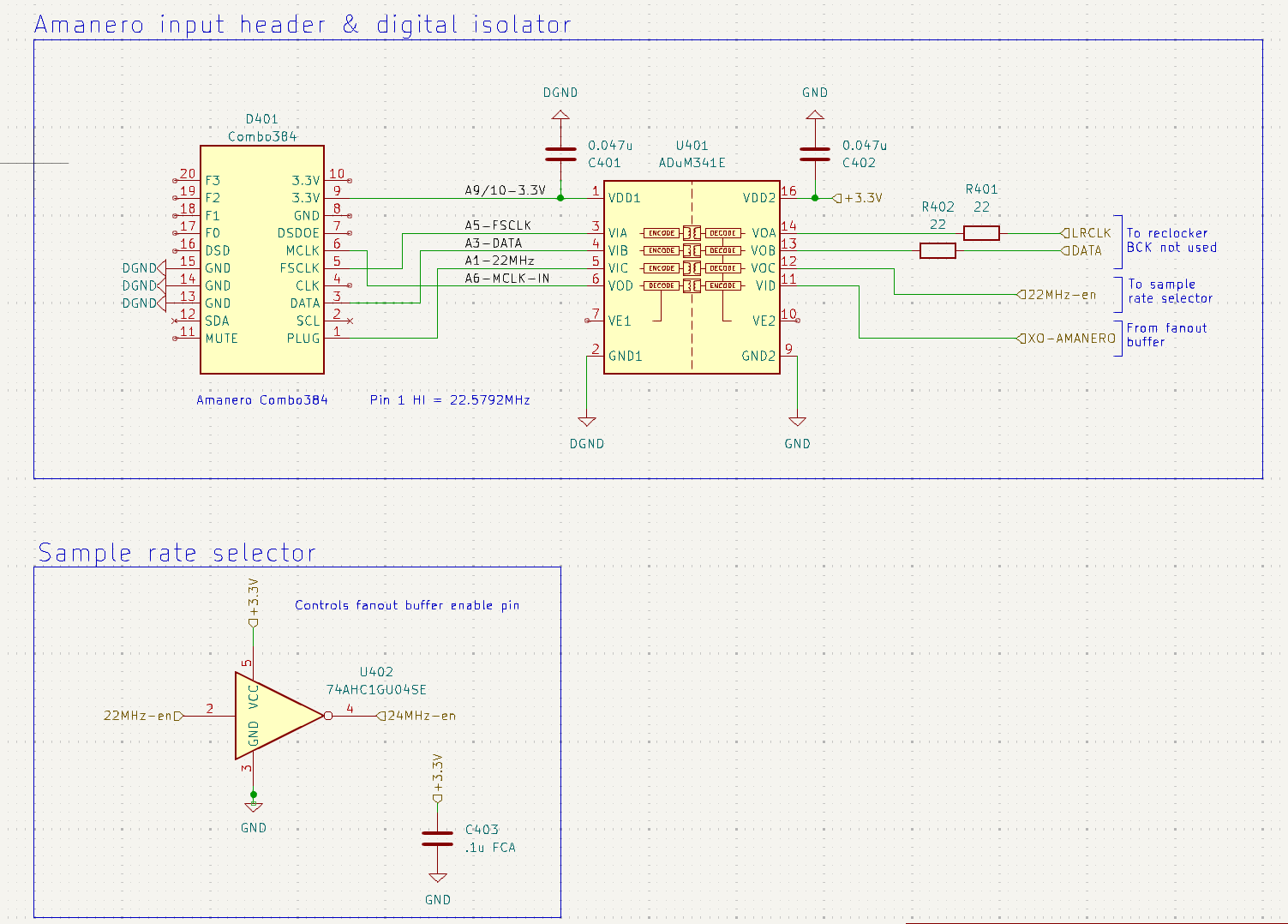Select the XO-AMANERO hierarchical label
Image resolution: width=1288 pixels, height=924 pixels.
1067,338
